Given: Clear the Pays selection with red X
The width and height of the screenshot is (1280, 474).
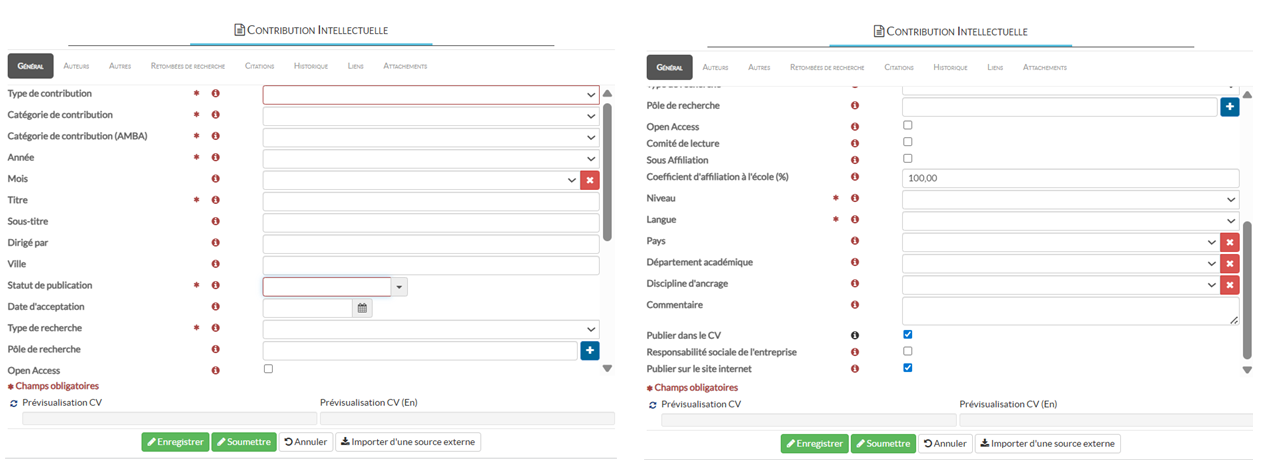Looking at the screenshot, I should point(1230,242).
